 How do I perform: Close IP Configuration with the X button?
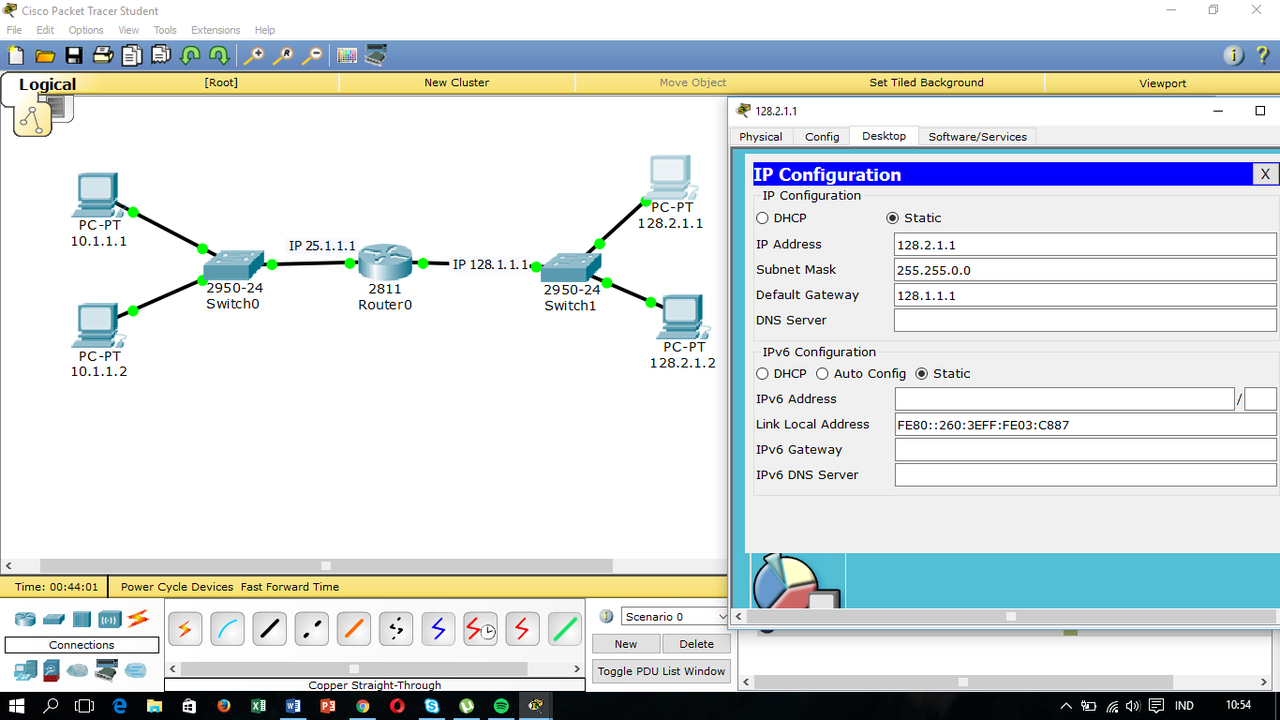tap(1265, 174)
